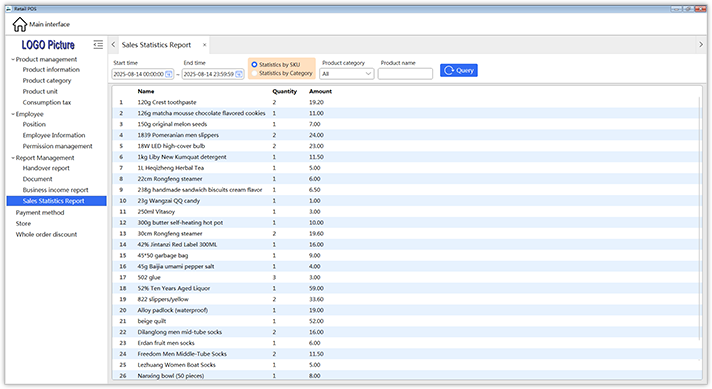The width and height of the screenshot is (712, 389).
Task: Select Sales Statistics Report sidebar item
Action: [x=57, y=201]
